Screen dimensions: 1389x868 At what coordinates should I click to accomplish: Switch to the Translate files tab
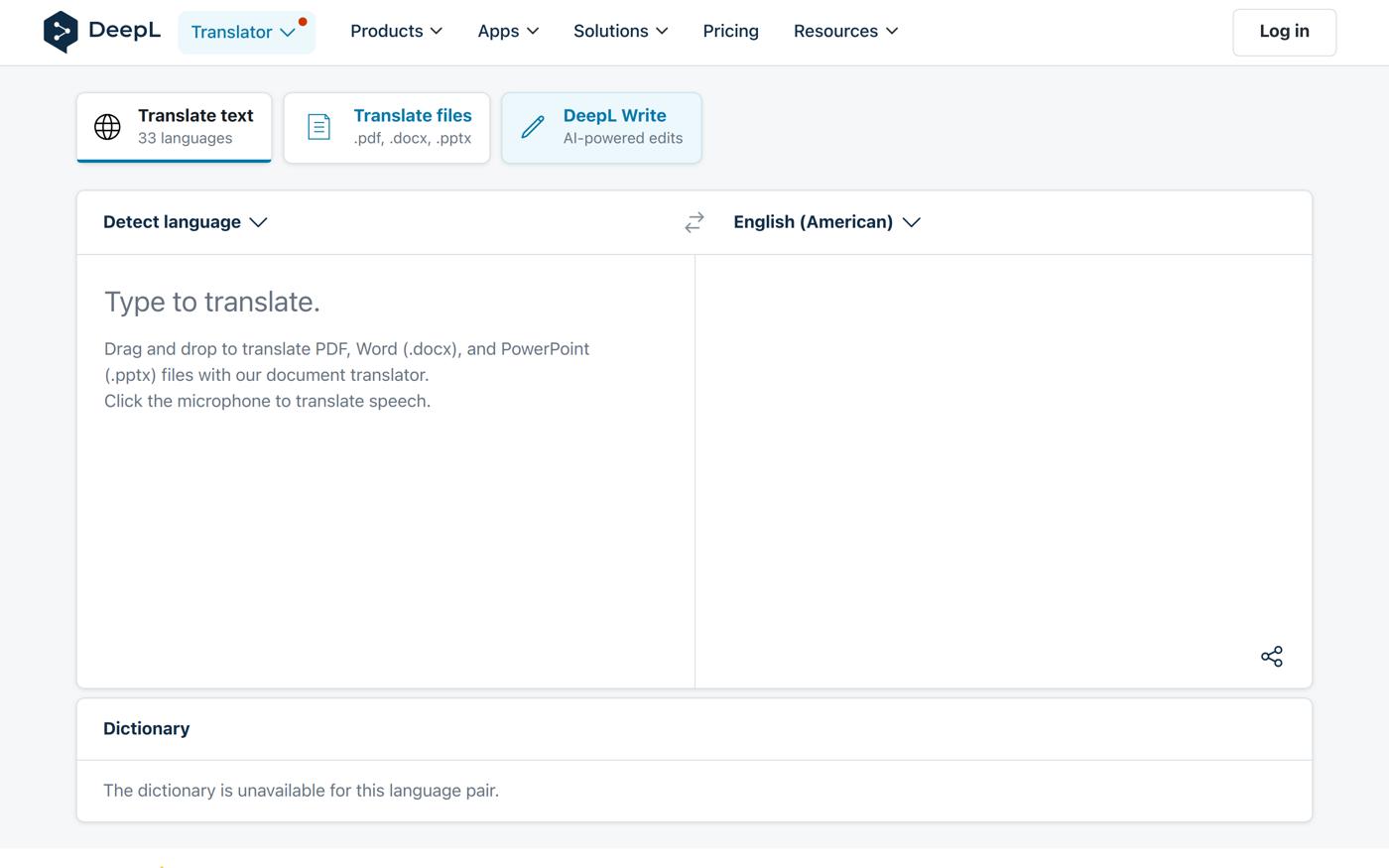click(387, 127)
